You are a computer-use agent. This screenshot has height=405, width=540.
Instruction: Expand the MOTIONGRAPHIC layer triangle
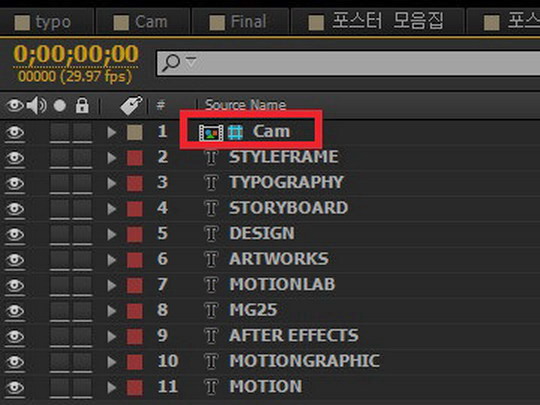pyautogui.click(x=111, y=362)
